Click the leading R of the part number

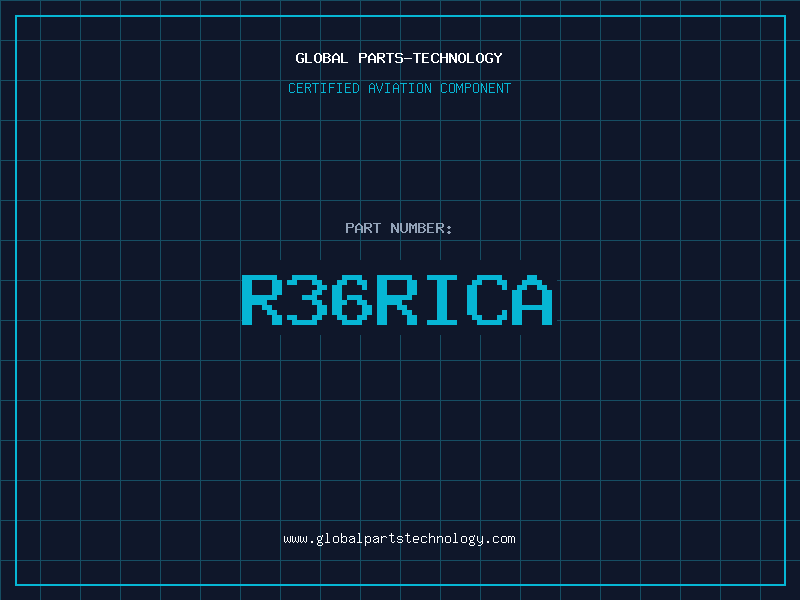pyautogui.click(x=262, y=300)
